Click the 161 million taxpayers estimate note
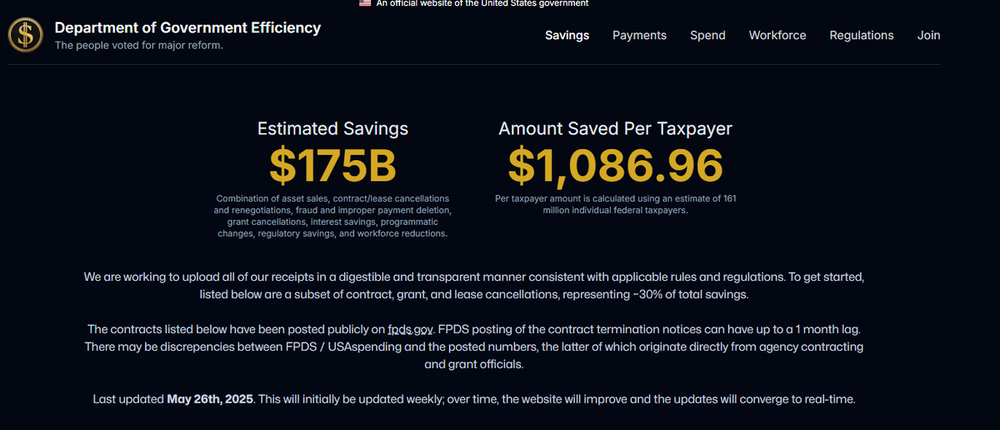 615,204
